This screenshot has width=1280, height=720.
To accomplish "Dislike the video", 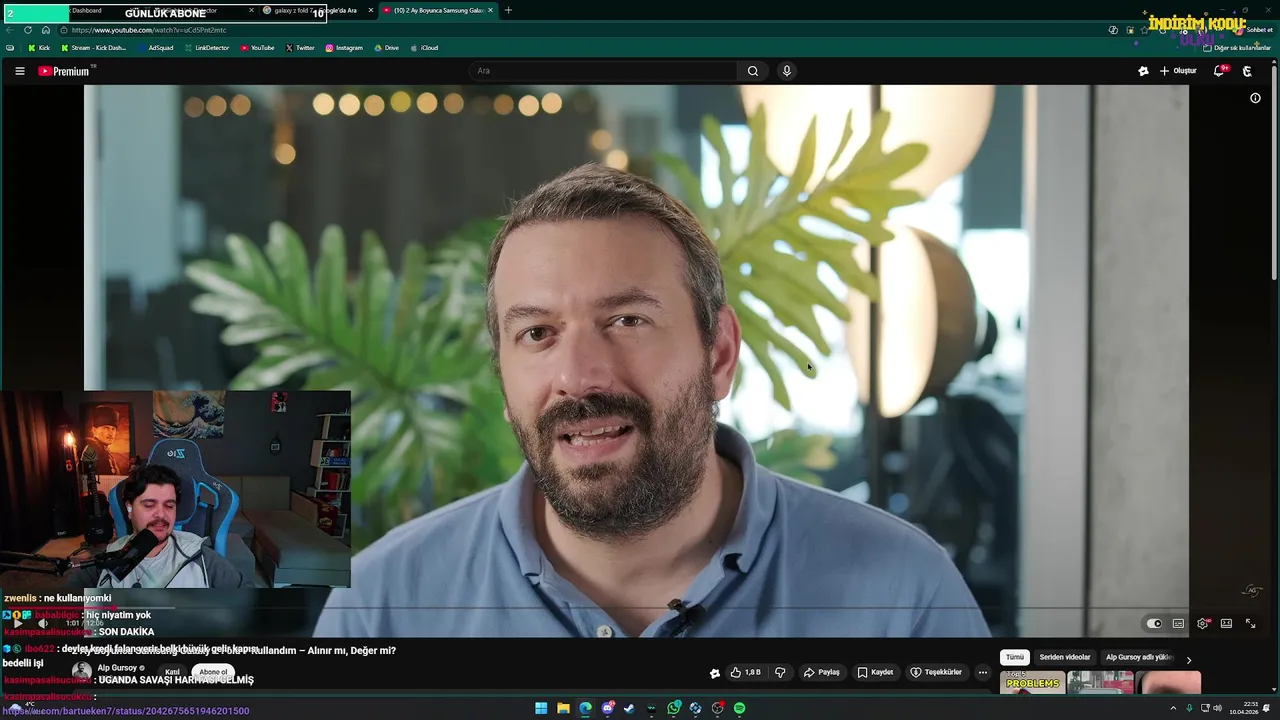I will click(780, 672).
